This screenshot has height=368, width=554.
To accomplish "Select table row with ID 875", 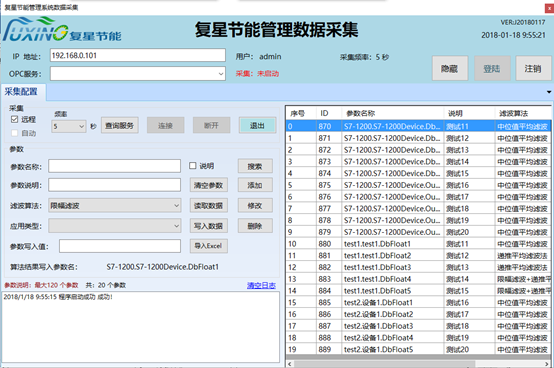I will click(x=418, y=185).
